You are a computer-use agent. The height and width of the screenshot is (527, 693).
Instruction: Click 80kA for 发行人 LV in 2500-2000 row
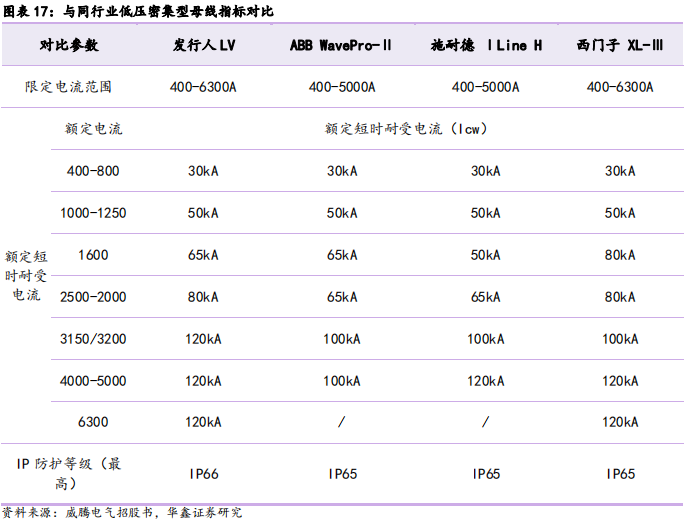(x=203, y=297)
